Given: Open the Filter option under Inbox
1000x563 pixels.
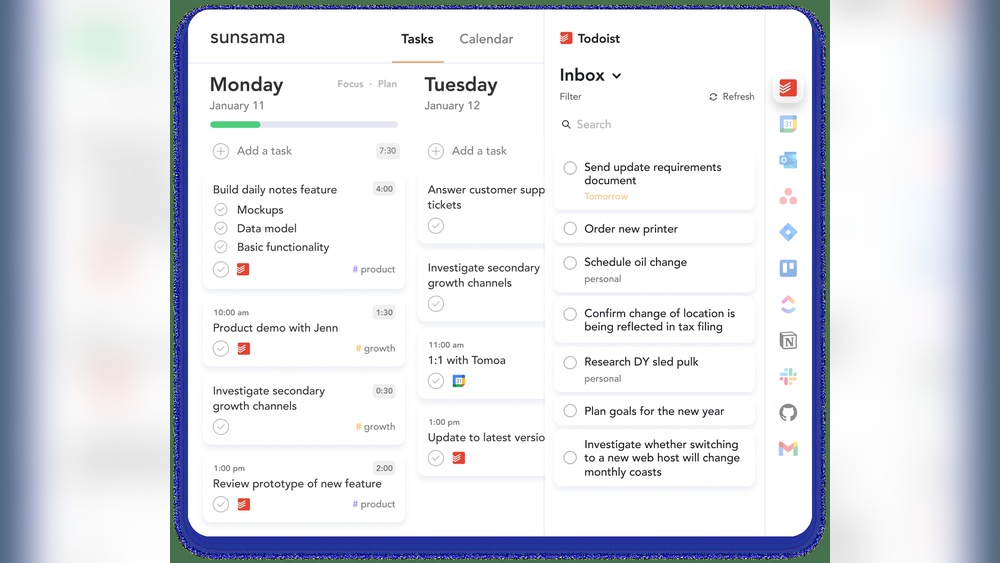Looking at the screenshot, I should click(570, 97).
